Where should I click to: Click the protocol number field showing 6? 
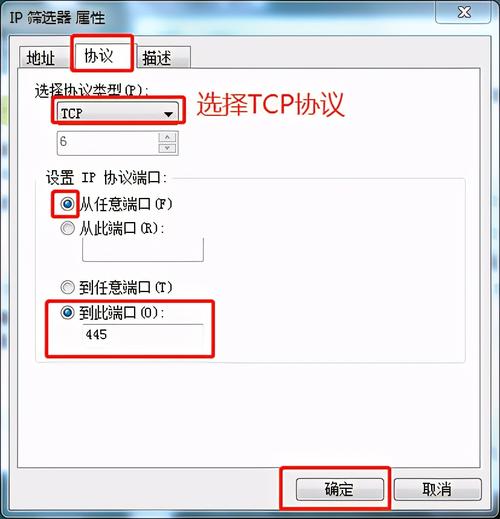coord(107,143)
